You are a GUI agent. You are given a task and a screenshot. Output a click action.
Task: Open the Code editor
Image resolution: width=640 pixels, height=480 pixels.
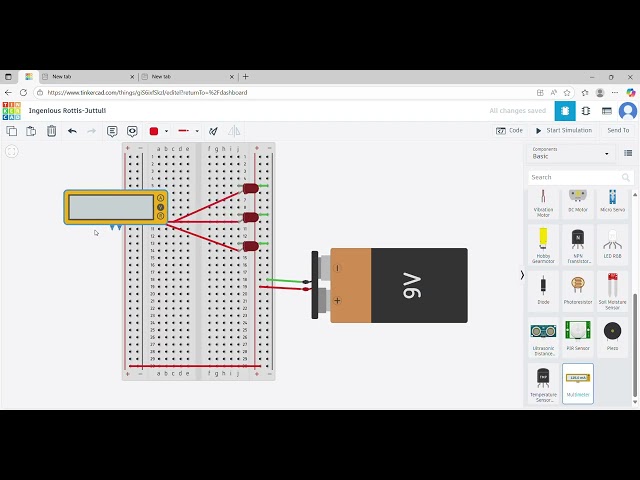point(509,131)
